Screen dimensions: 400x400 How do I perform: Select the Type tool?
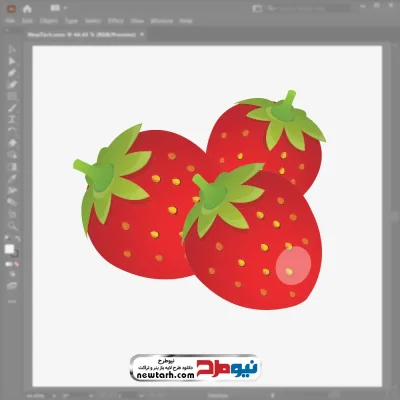(12, 120)
